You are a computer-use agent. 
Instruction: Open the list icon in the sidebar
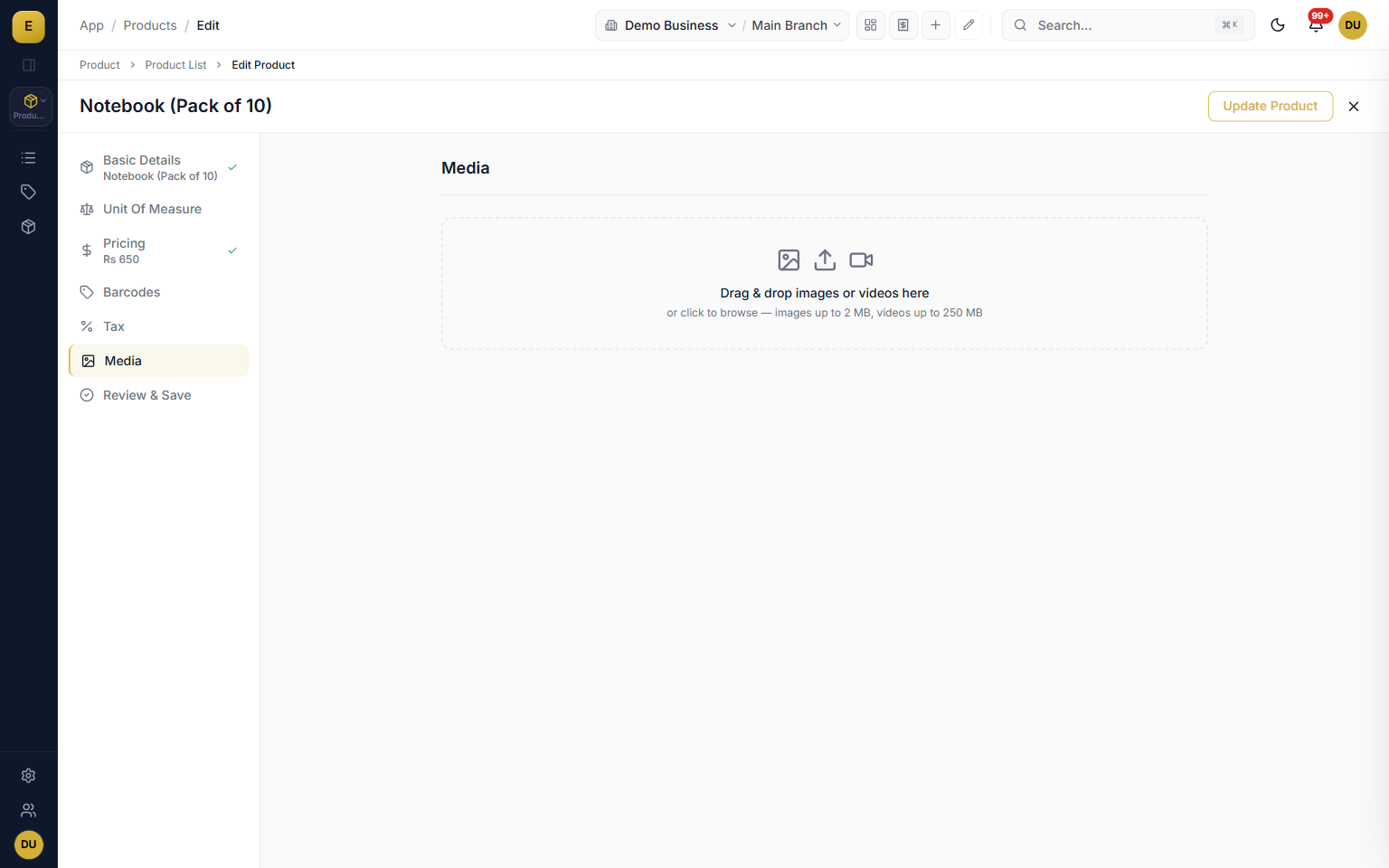(x=29, y=158)
